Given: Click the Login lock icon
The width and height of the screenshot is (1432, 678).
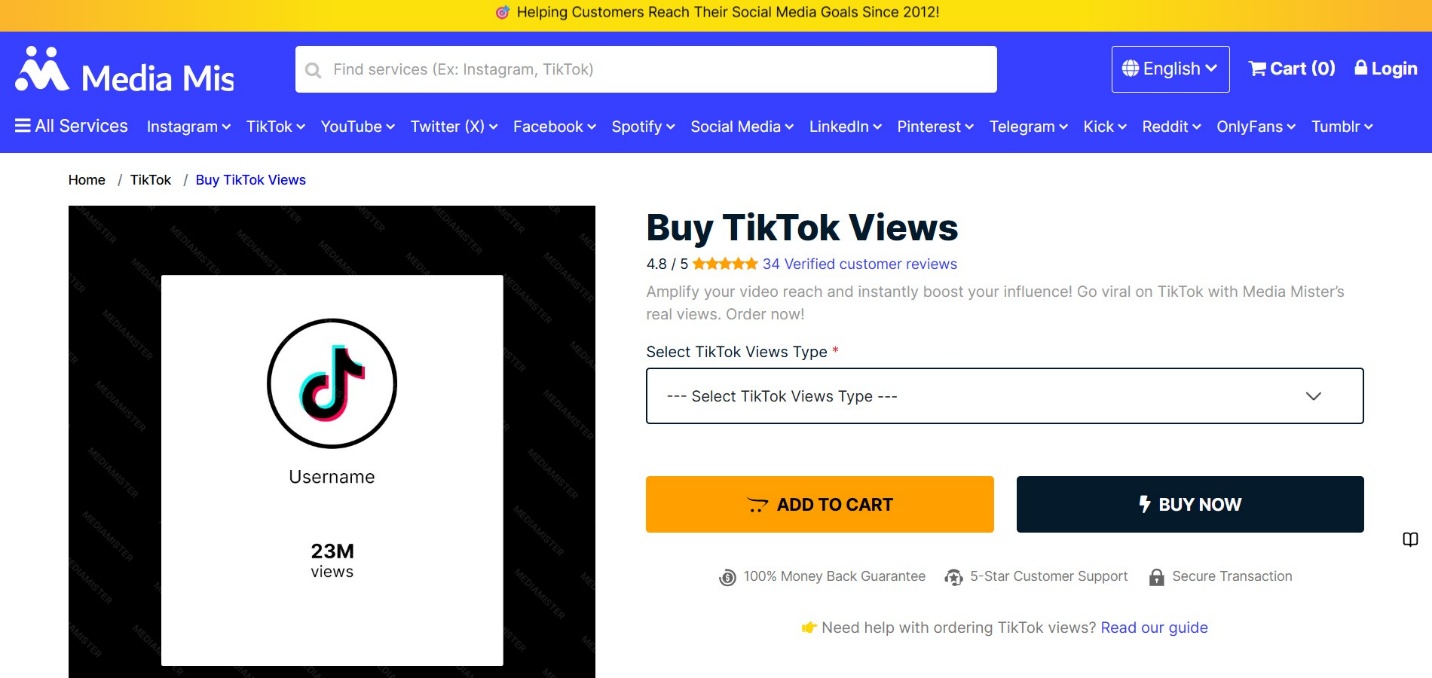Looking at the screenshot, I should point(1361,68).
